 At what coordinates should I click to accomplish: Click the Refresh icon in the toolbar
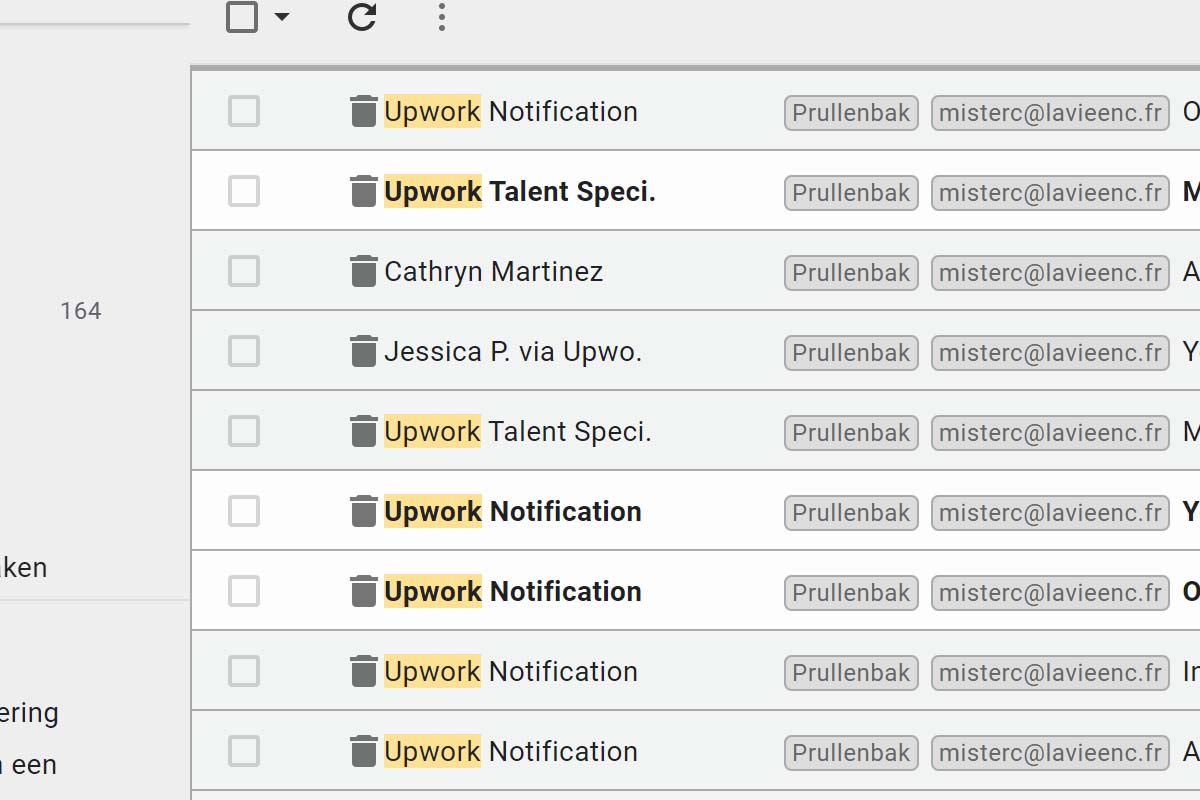coord(362,17)
